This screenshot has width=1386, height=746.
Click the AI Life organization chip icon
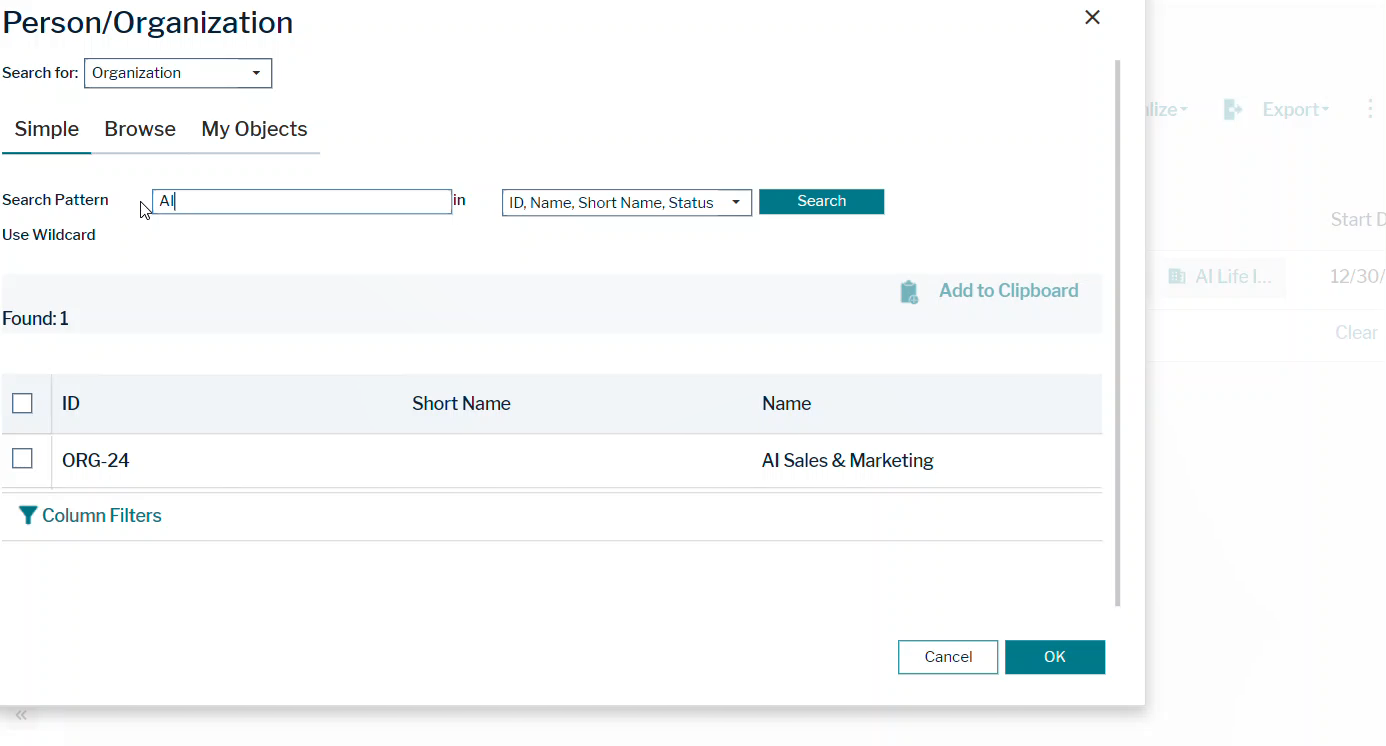click(x=1177, y=277)
